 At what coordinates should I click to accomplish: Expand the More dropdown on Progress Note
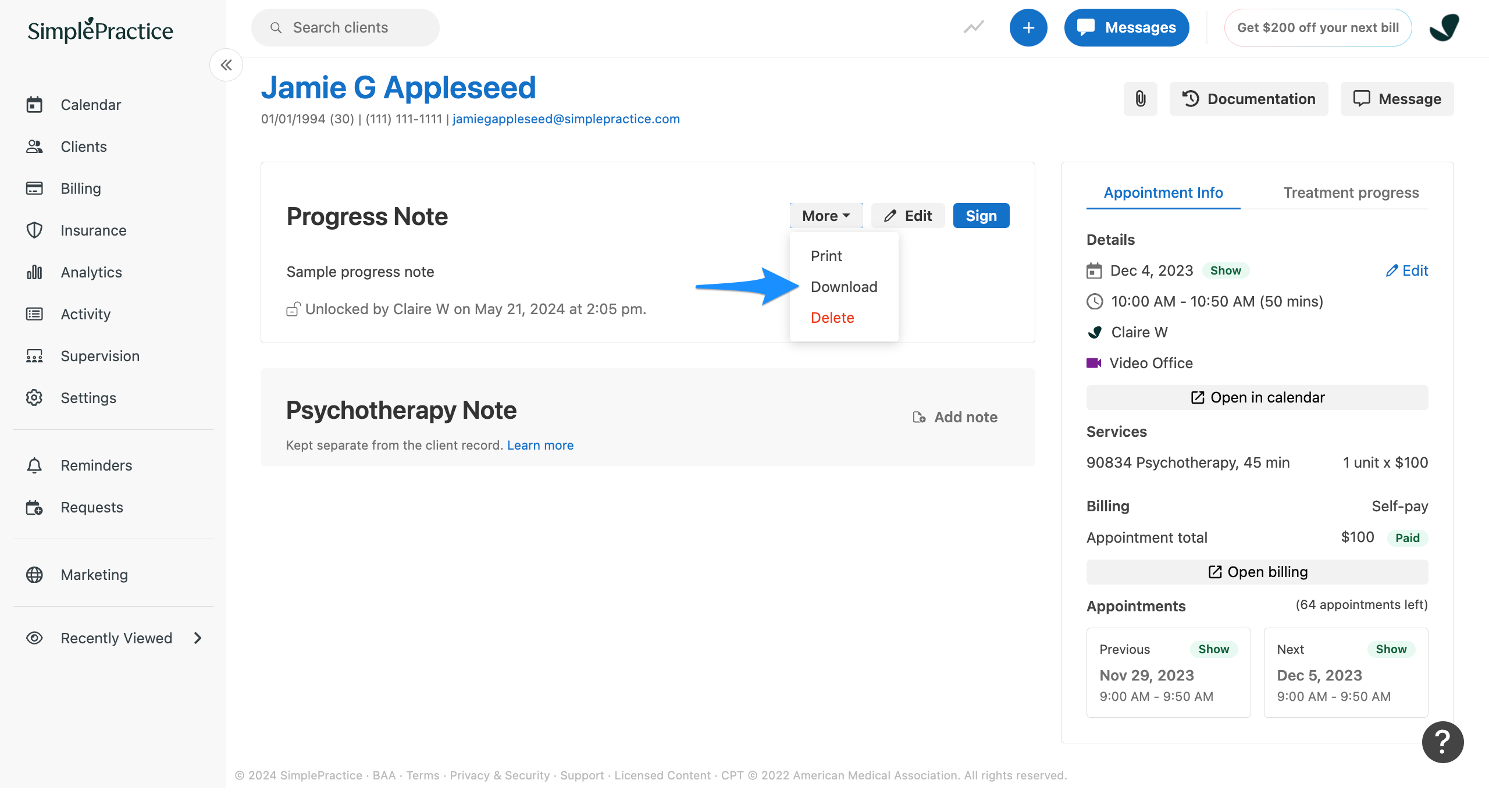[826, 216]
